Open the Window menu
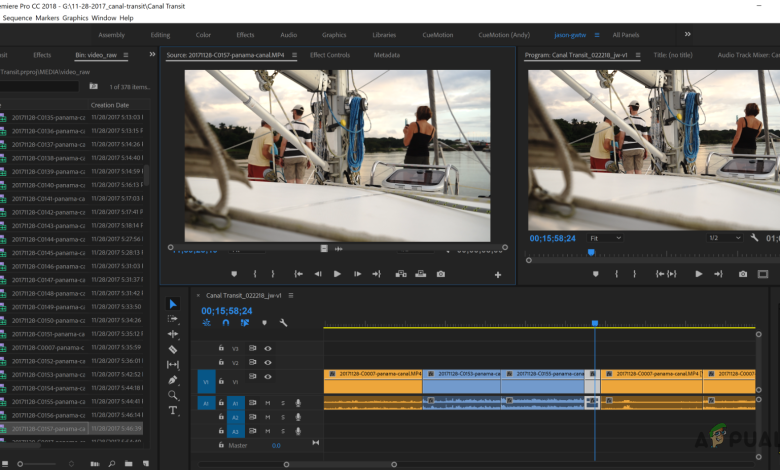The height and width of the screenshot is (470, 780). pos(103,17)
